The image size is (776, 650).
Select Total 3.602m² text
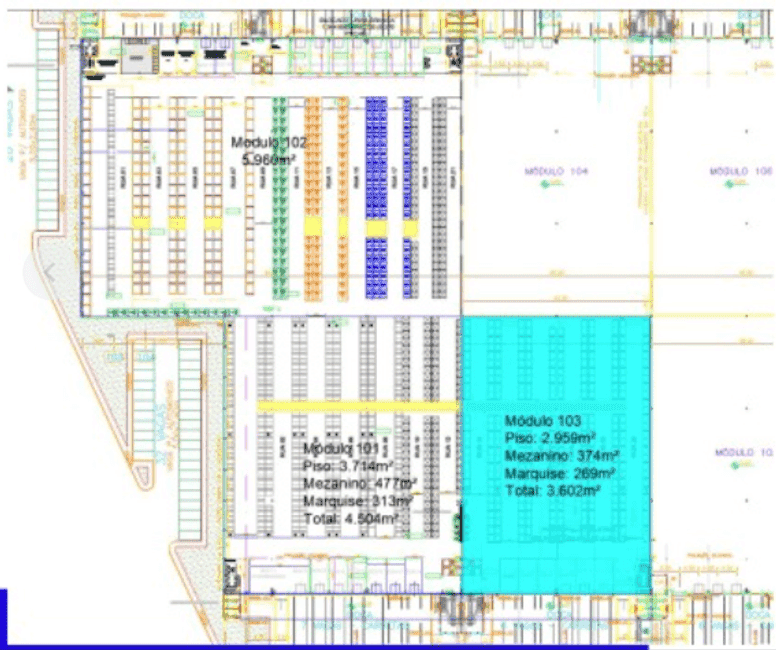553,491
